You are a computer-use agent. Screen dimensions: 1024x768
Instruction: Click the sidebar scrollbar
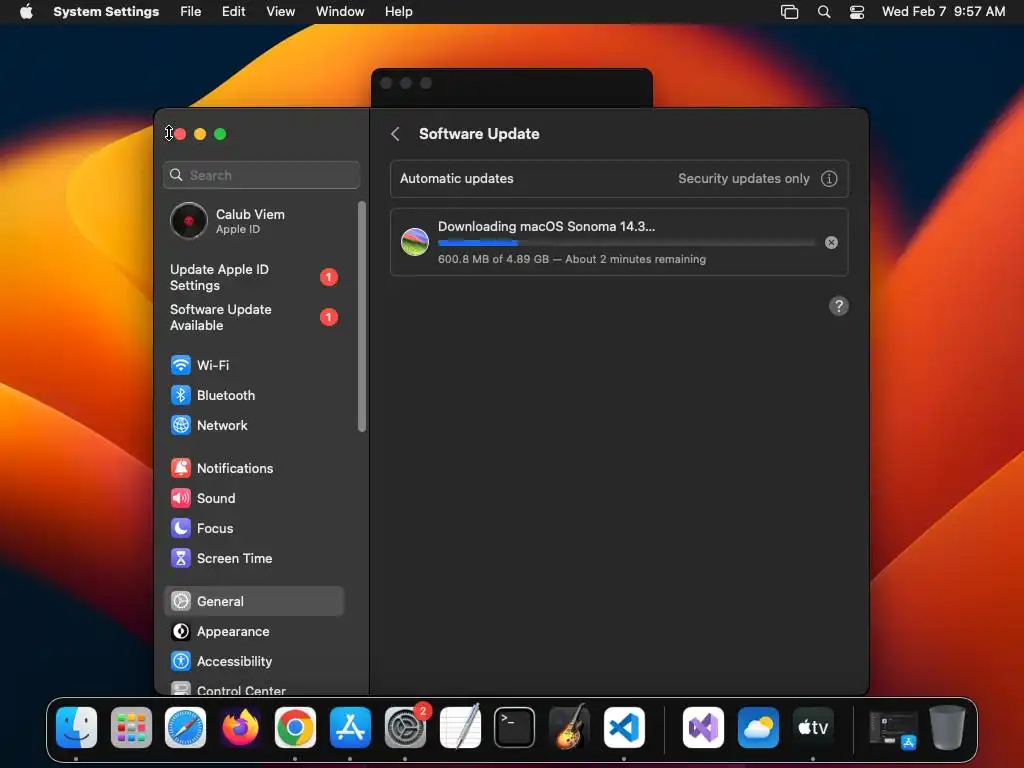[x=362, y=317]
